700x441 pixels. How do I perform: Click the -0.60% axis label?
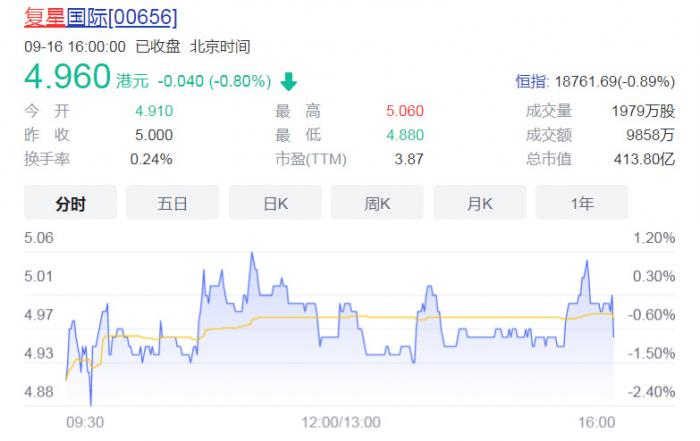(651, 315)
